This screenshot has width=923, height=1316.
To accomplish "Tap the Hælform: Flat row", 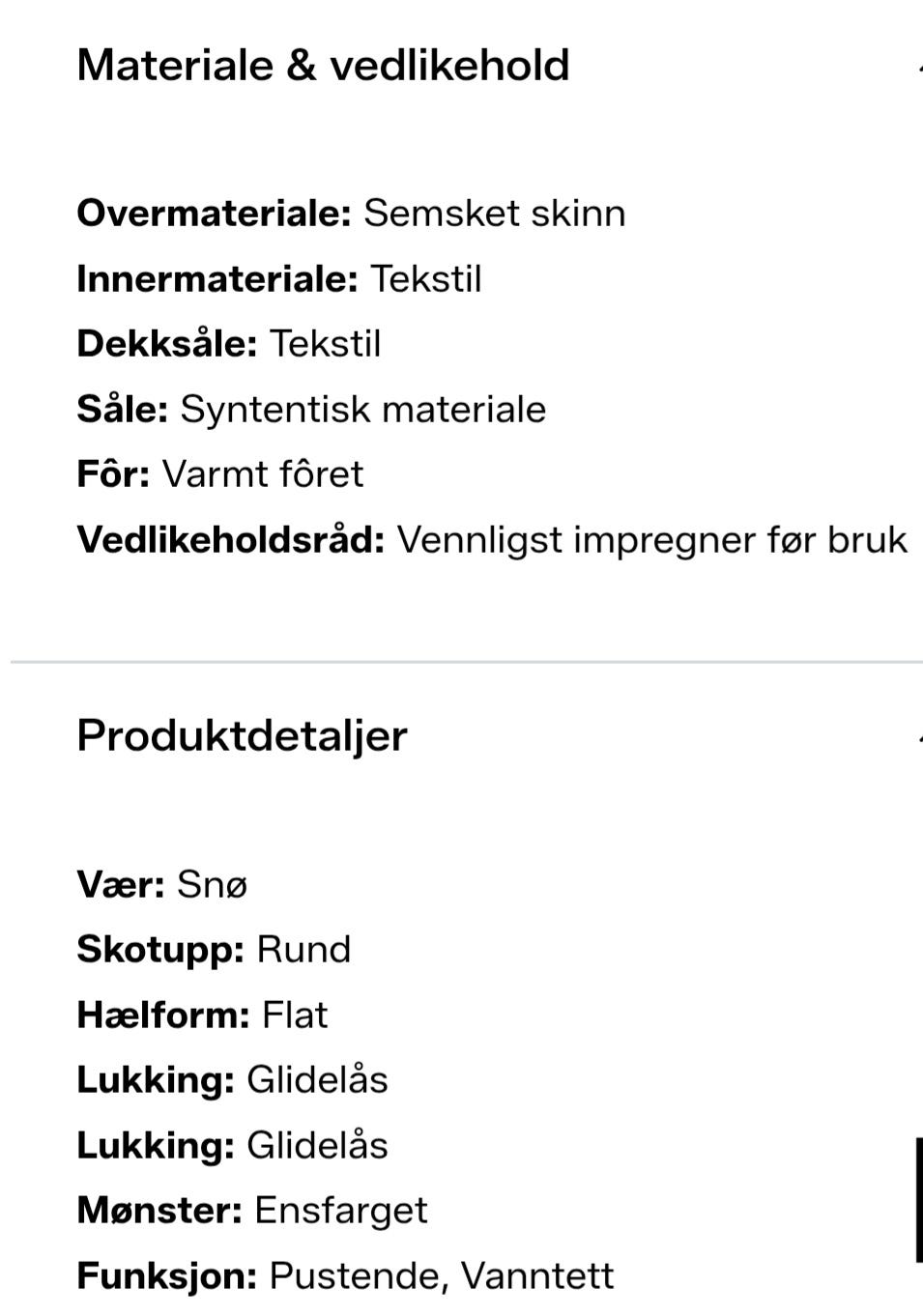I will click(x=202, y=1016).
